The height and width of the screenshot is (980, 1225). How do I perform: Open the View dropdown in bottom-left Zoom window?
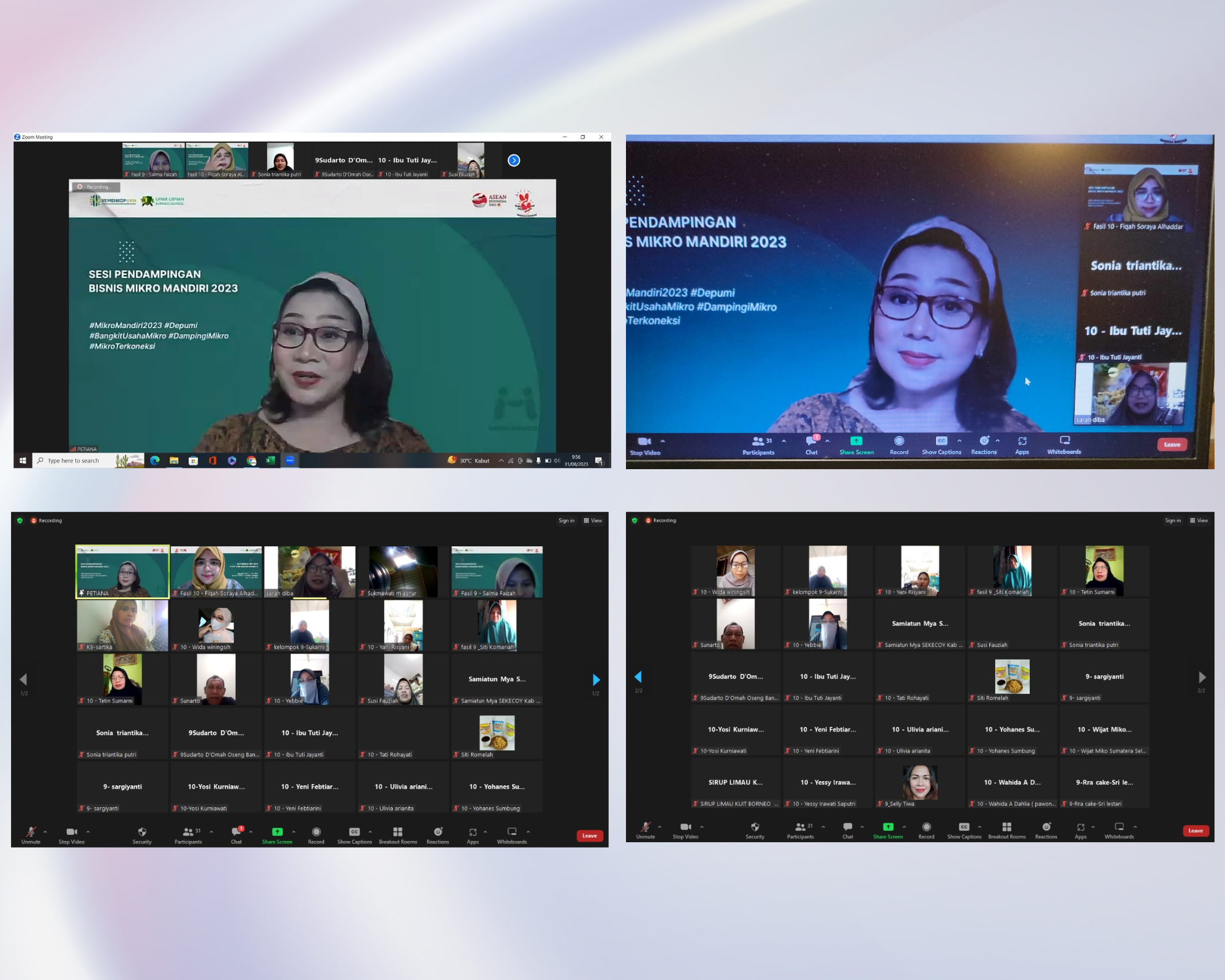tap(593, 521)
